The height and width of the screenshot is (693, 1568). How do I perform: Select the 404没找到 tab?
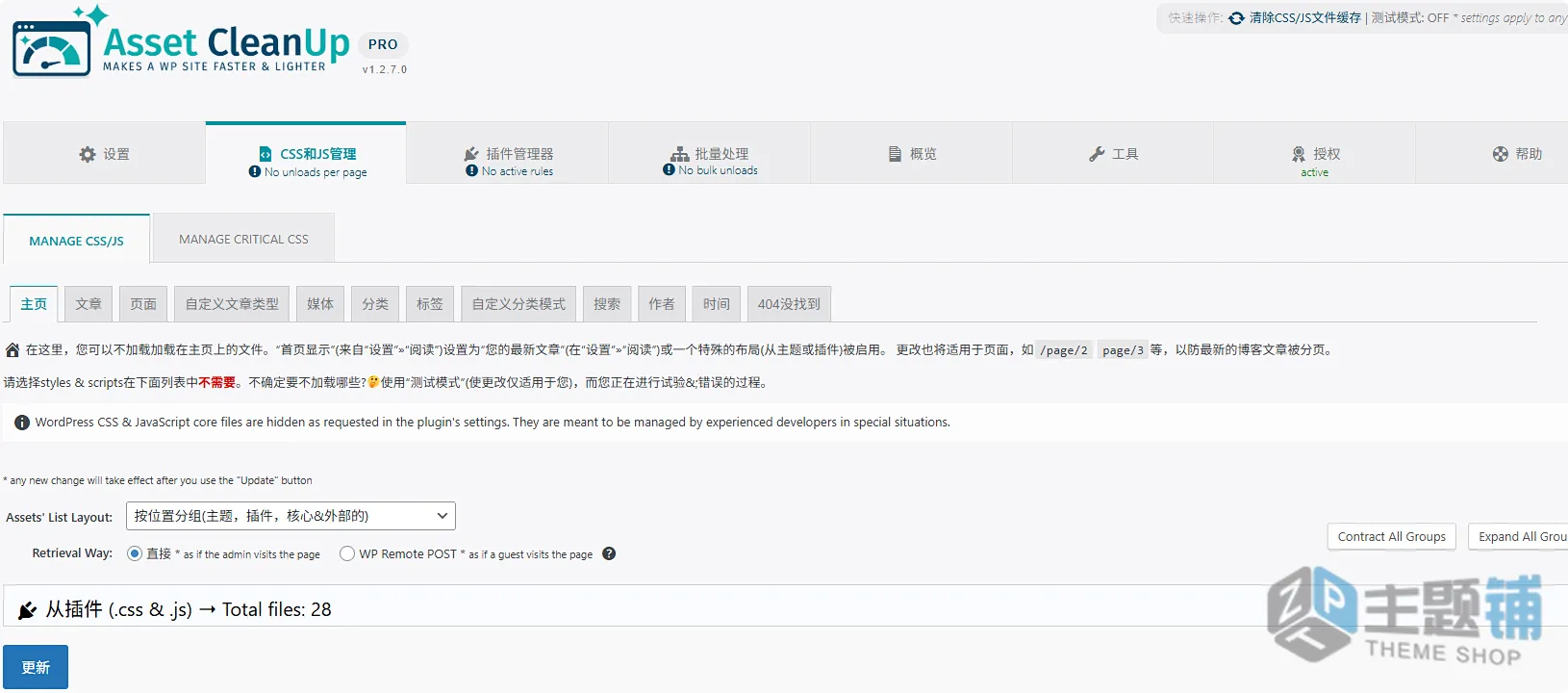789,303
